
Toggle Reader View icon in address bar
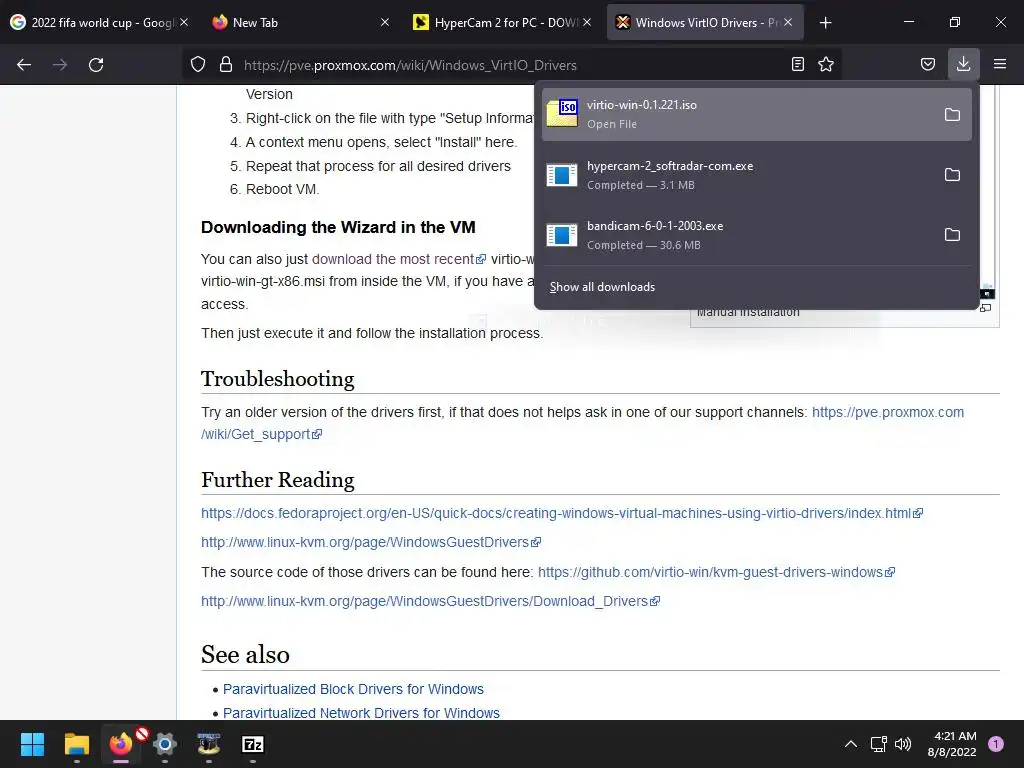point(797,65)
